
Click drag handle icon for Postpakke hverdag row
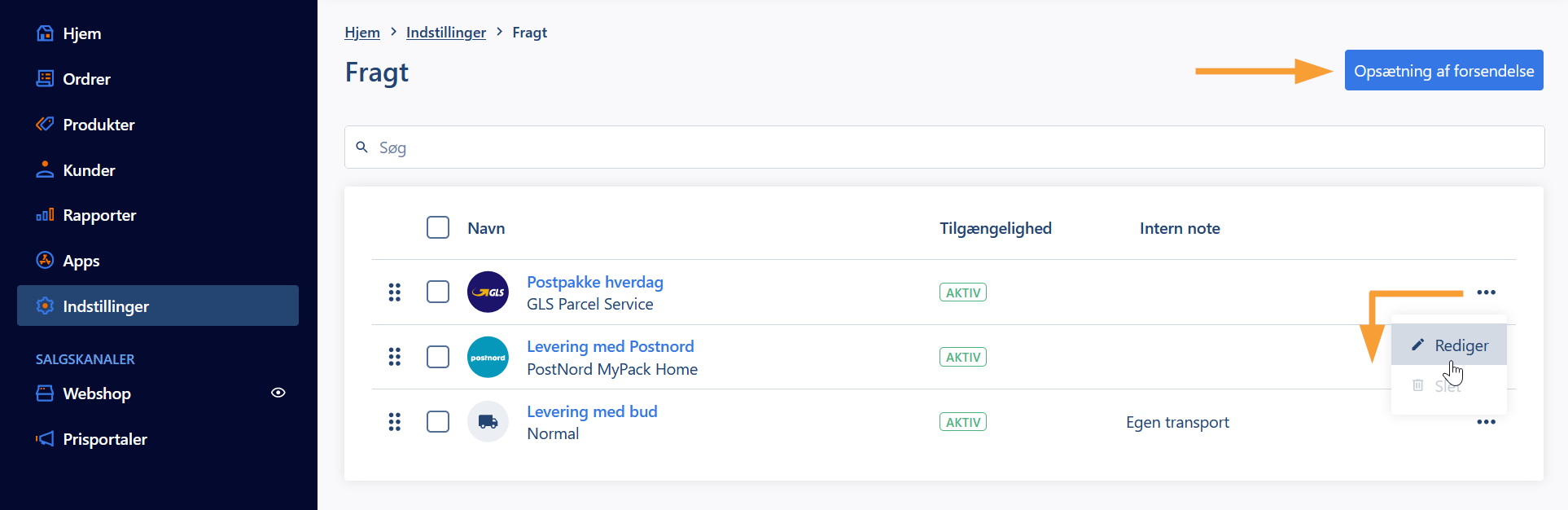(x=395, y=292)
